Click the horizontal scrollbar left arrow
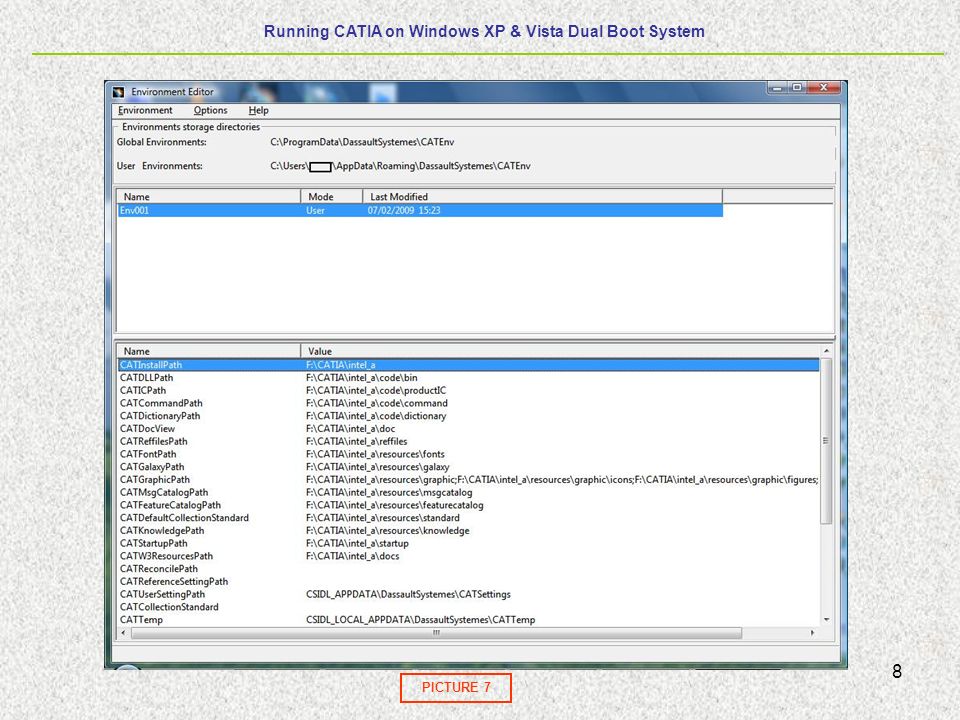 point(124,633)
